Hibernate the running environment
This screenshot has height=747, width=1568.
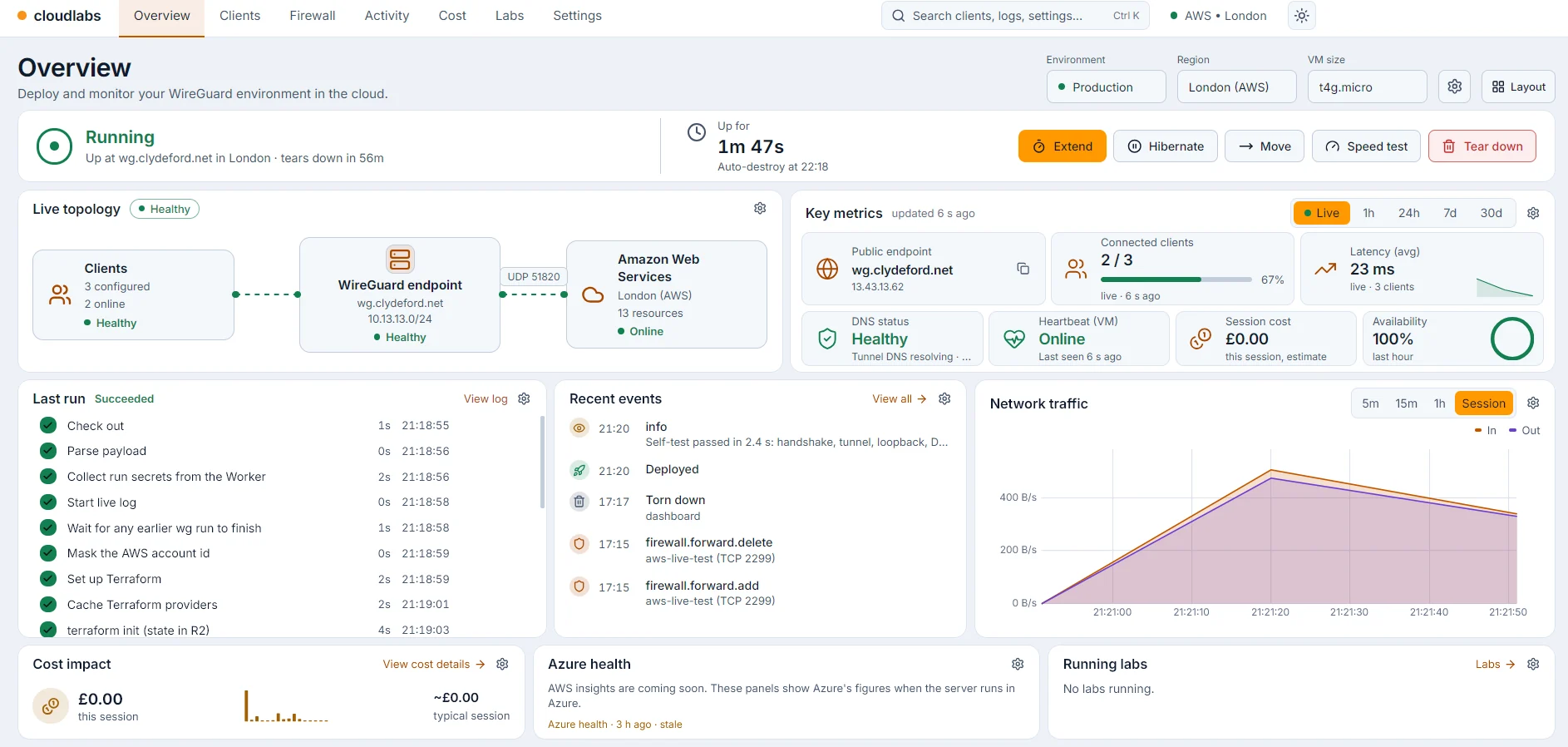tap(1166, 146)
